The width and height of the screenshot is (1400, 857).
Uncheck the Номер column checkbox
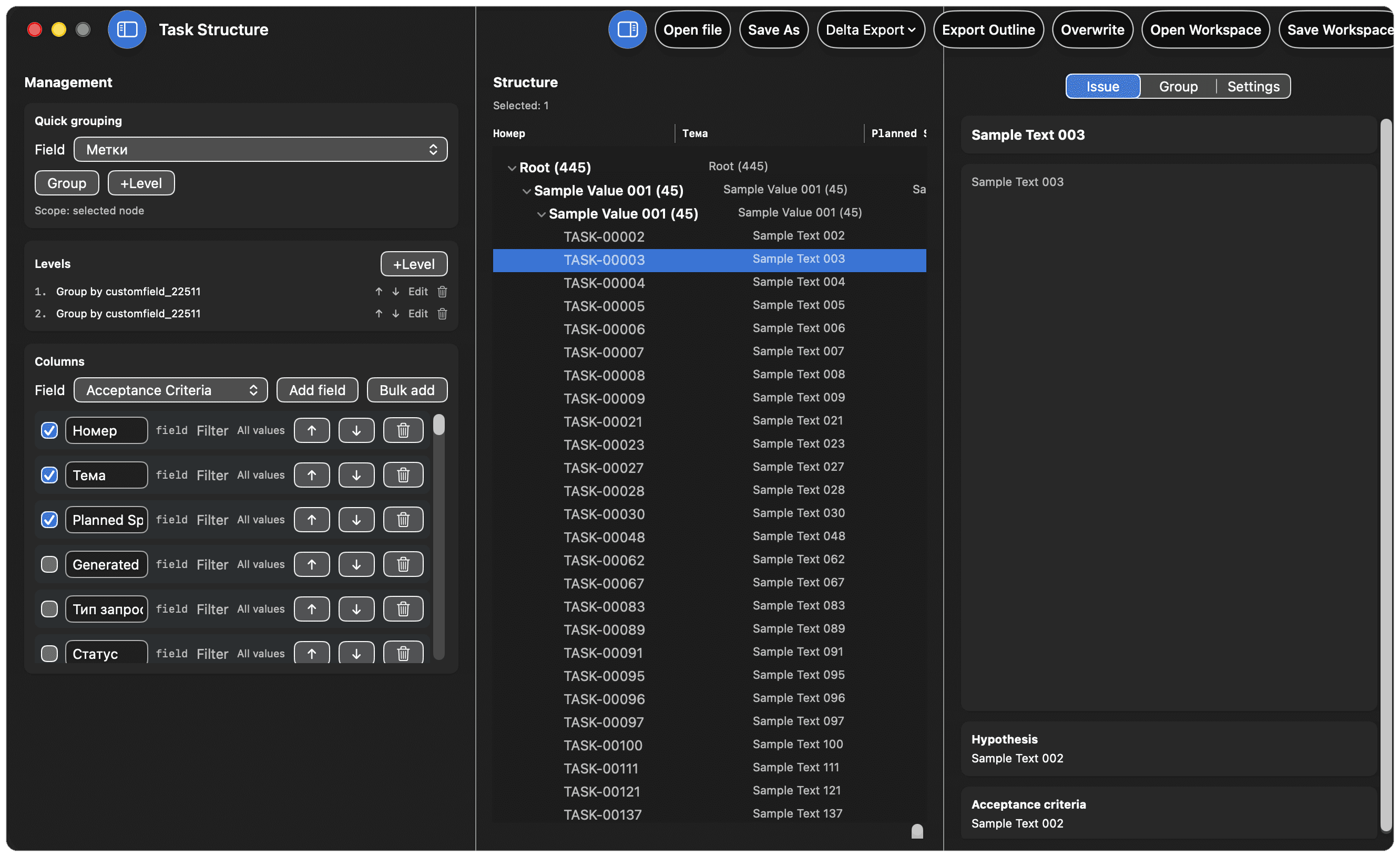pyautogui.click(x=49, y=430)
